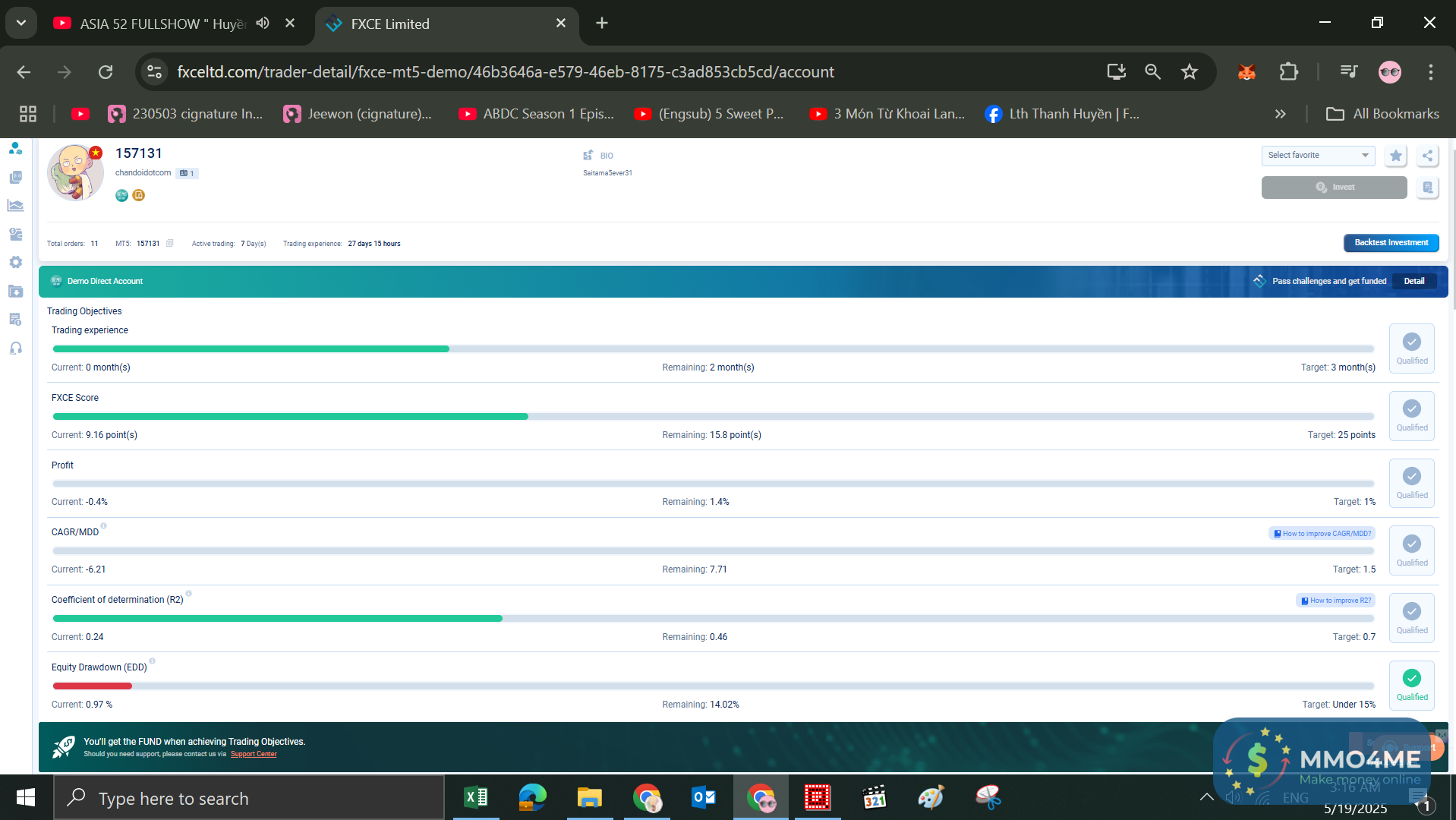
Task: Open Chrome media controls icon
Action: click(1349, 72)
